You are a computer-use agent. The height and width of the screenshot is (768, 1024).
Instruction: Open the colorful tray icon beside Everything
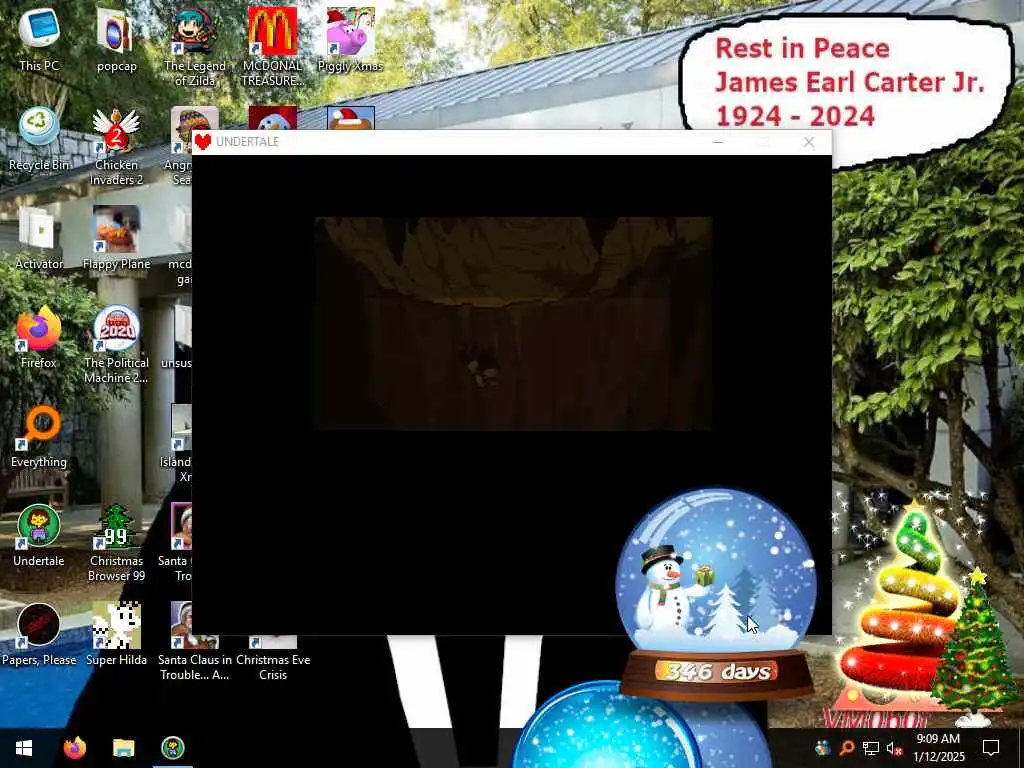point(822,748)
